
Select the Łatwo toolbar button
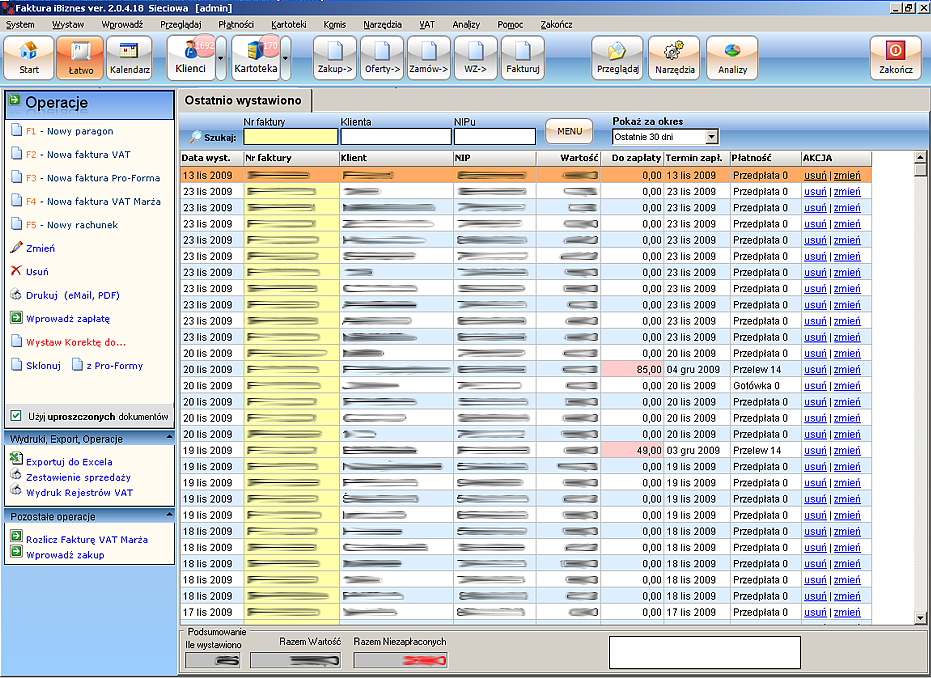pyautogui.click(x=80, y=58)
